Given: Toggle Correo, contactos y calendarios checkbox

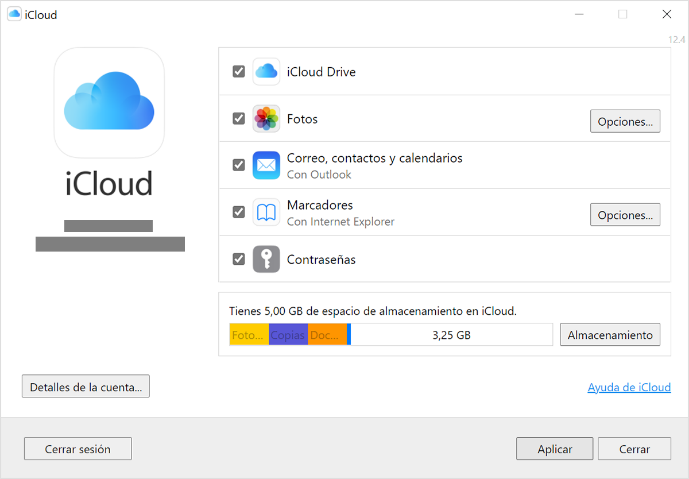Looking at the screenshot, I should (x=239, y=165).
